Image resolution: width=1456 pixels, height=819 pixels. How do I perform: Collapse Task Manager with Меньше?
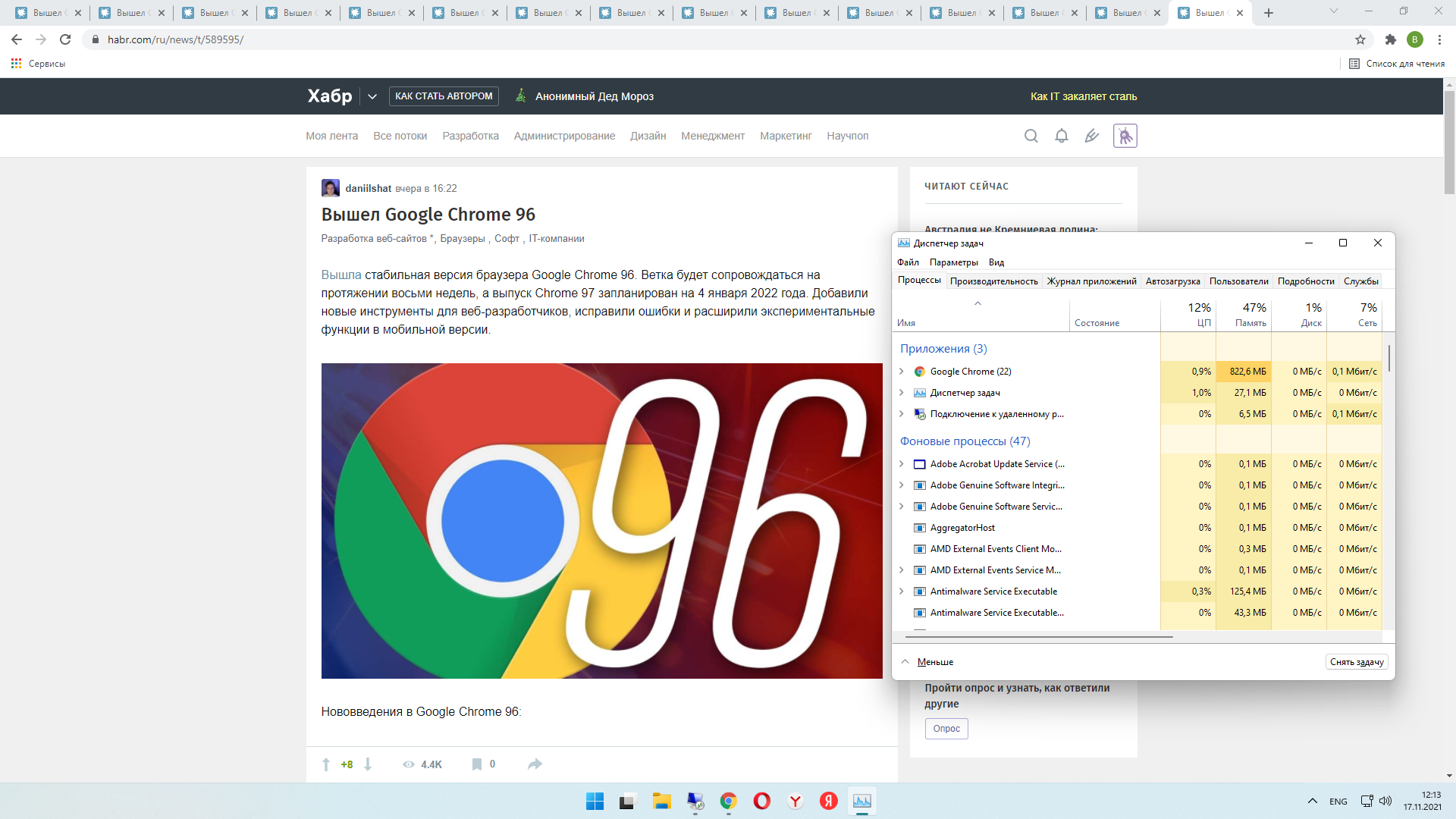[x=934, y=662]
